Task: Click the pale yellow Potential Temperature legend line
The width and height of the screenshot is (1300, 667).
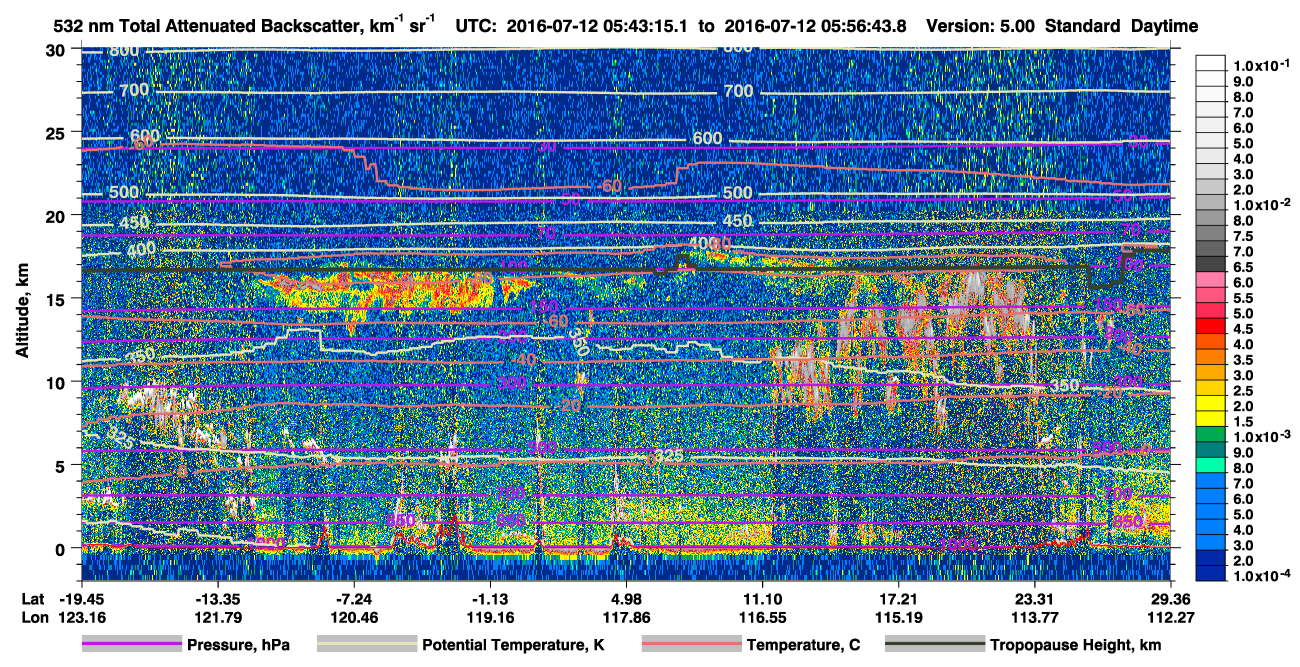Action: click(366, 645)
